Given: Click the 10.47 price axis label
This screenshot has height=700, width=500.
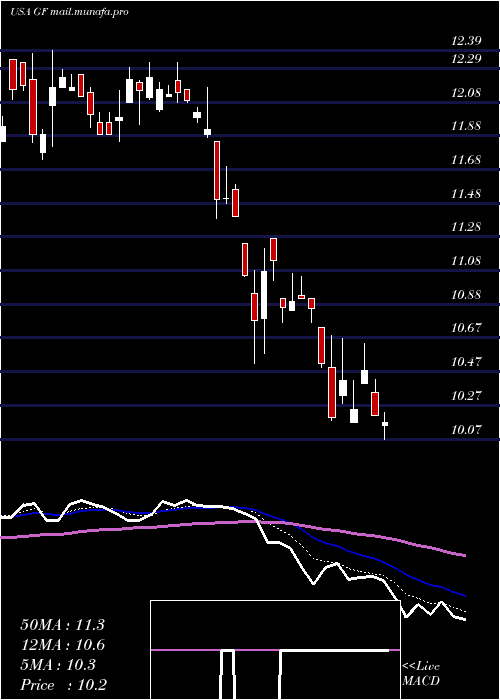Looking at the screenshot, I should [466, 362].
